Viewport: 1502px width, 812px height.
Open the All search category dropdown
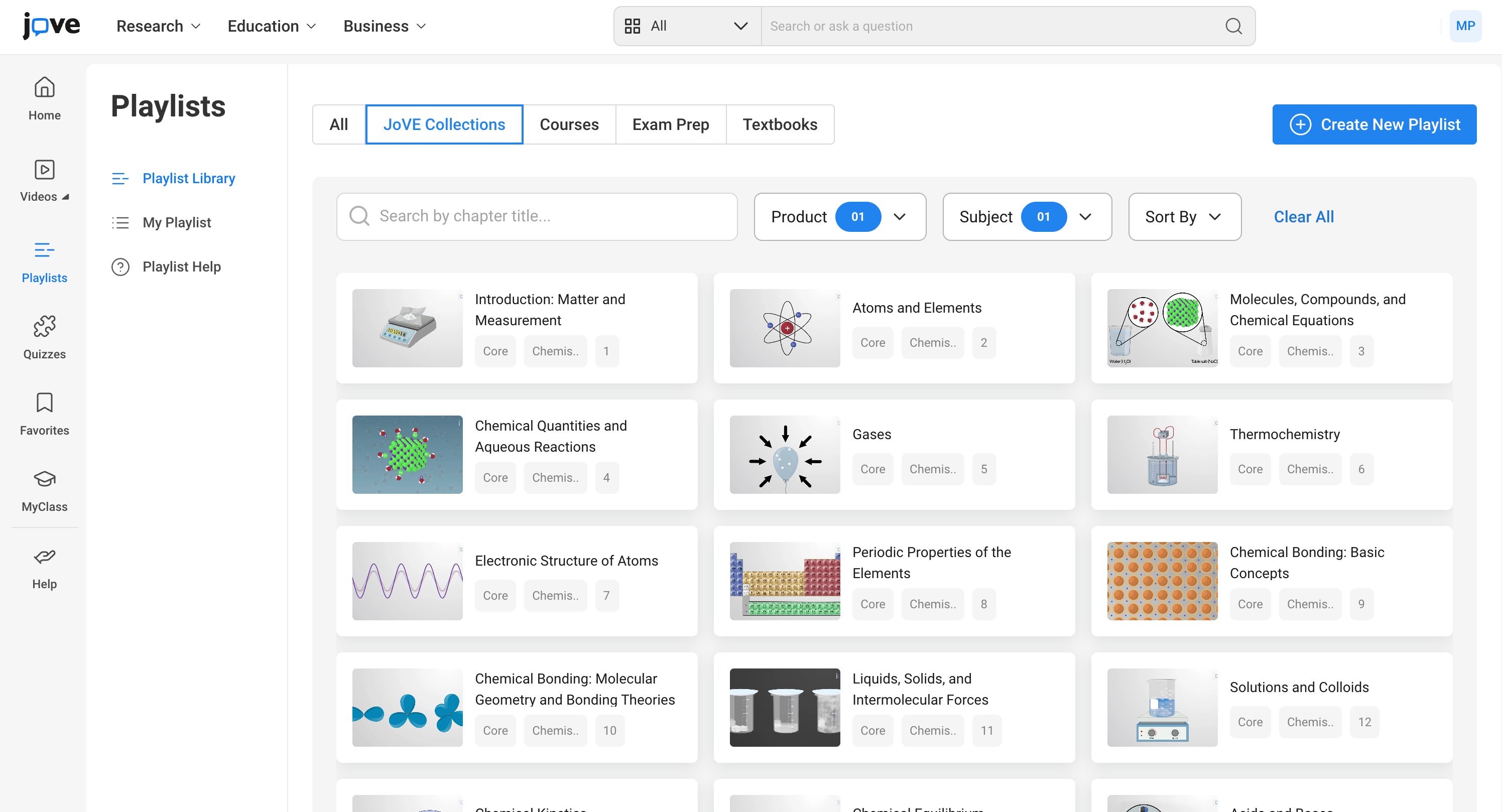pos(687,26)
